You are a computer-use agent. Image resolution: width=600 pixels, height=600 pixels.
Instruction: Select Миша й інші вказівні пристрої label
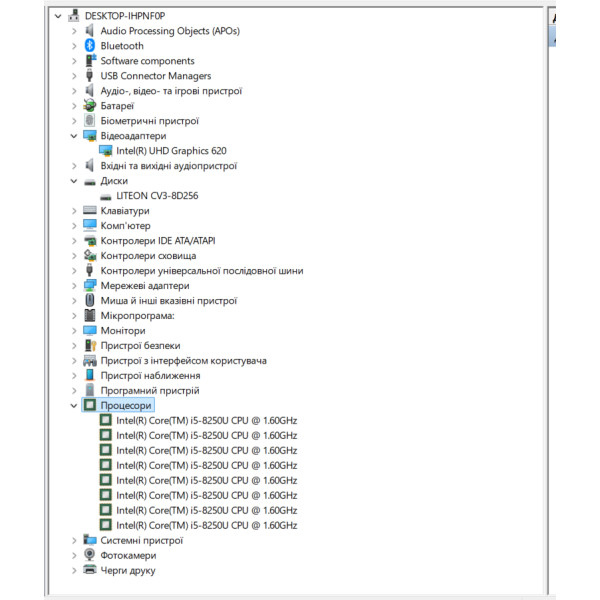[x=169, y=300]
